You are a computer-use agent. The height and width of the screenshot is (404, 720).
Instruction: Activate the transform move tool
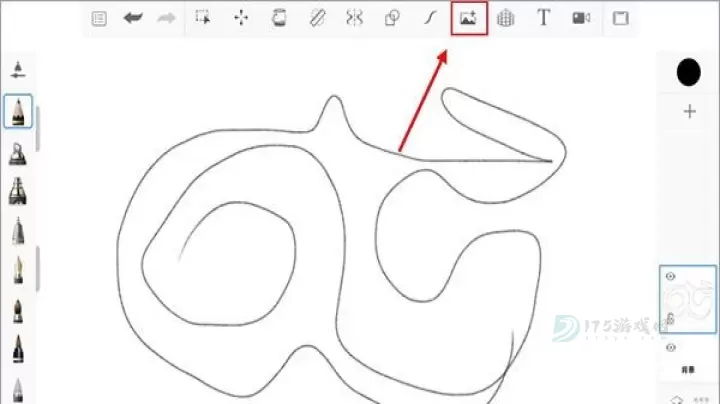241,18
